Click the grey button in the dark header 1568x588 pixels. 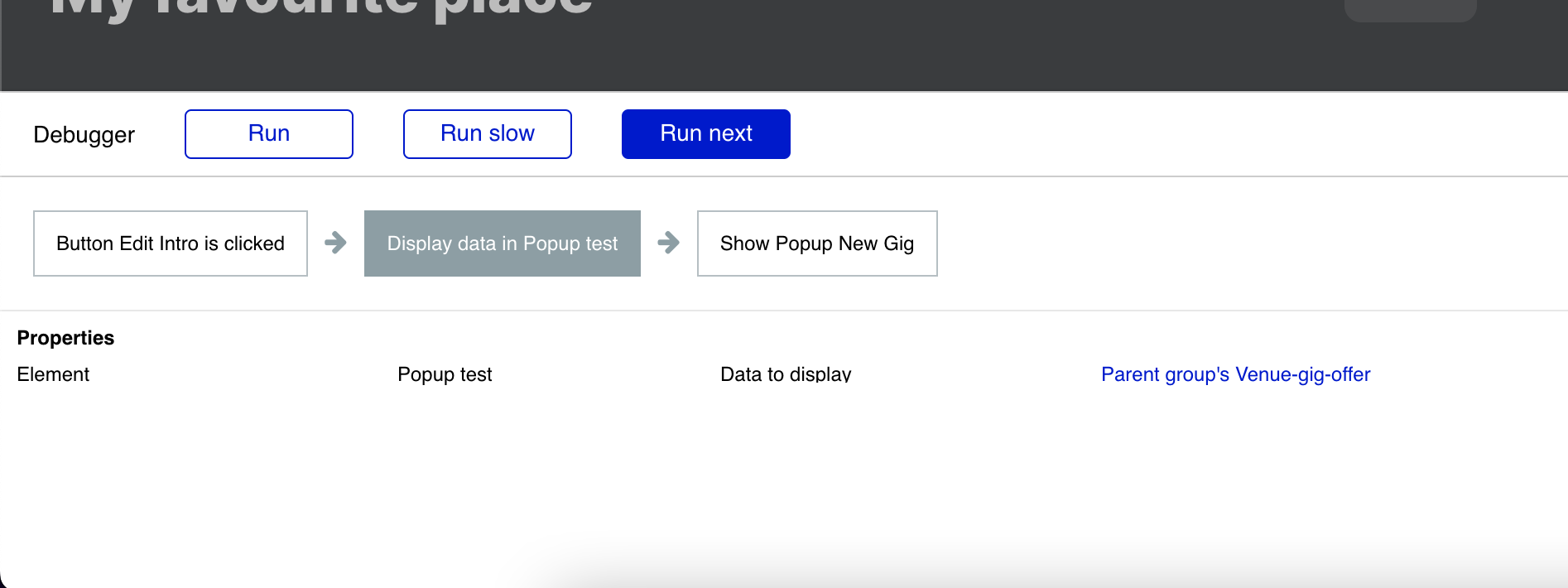pos(1410,9)
